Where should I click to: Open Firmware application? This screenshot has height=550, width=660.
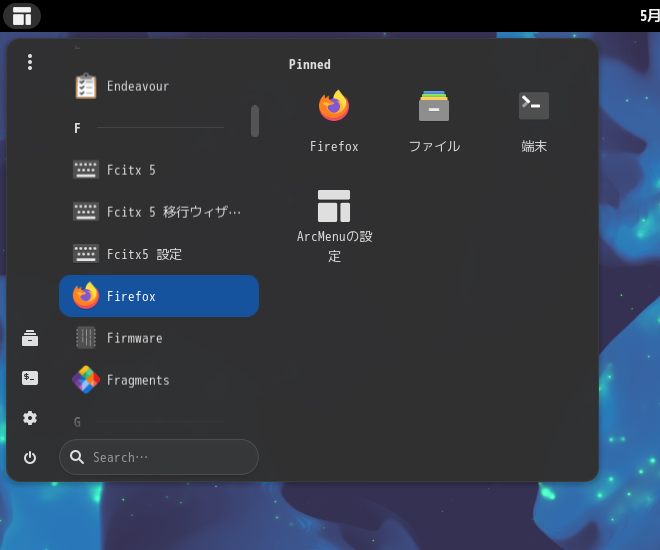point(159,338)
